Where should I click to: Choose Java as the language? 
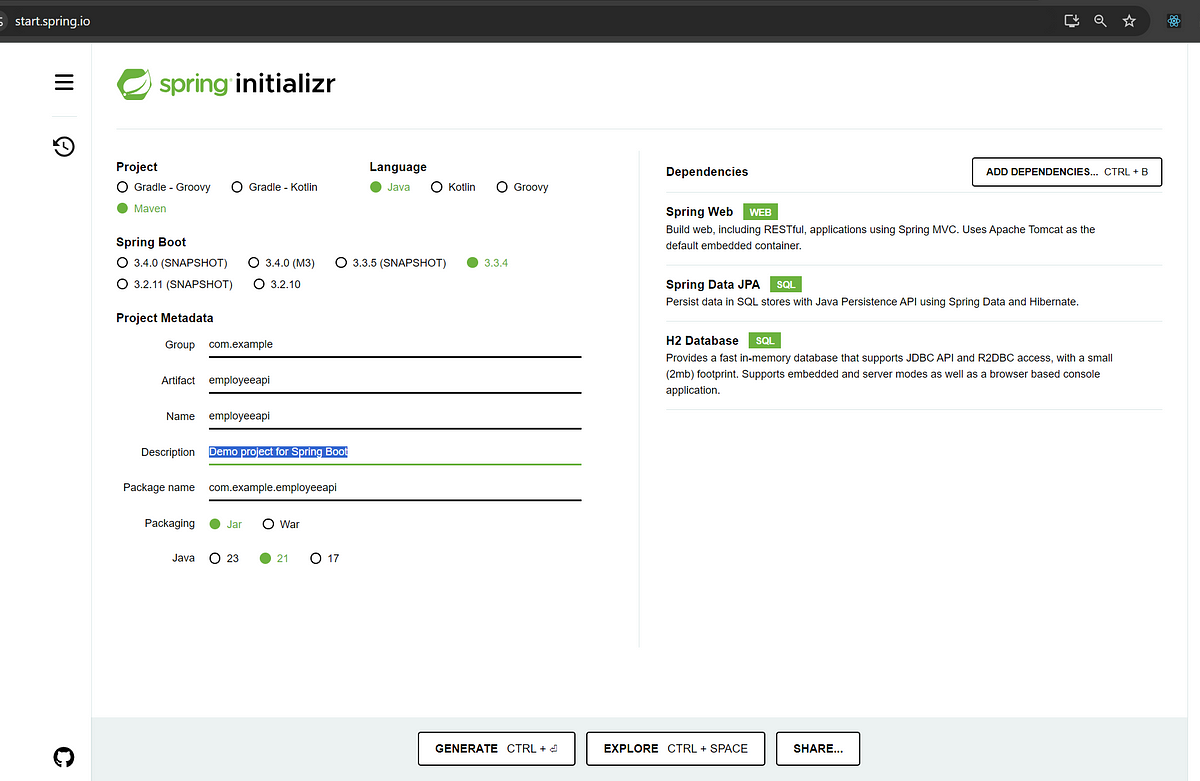tap(390, 187)
